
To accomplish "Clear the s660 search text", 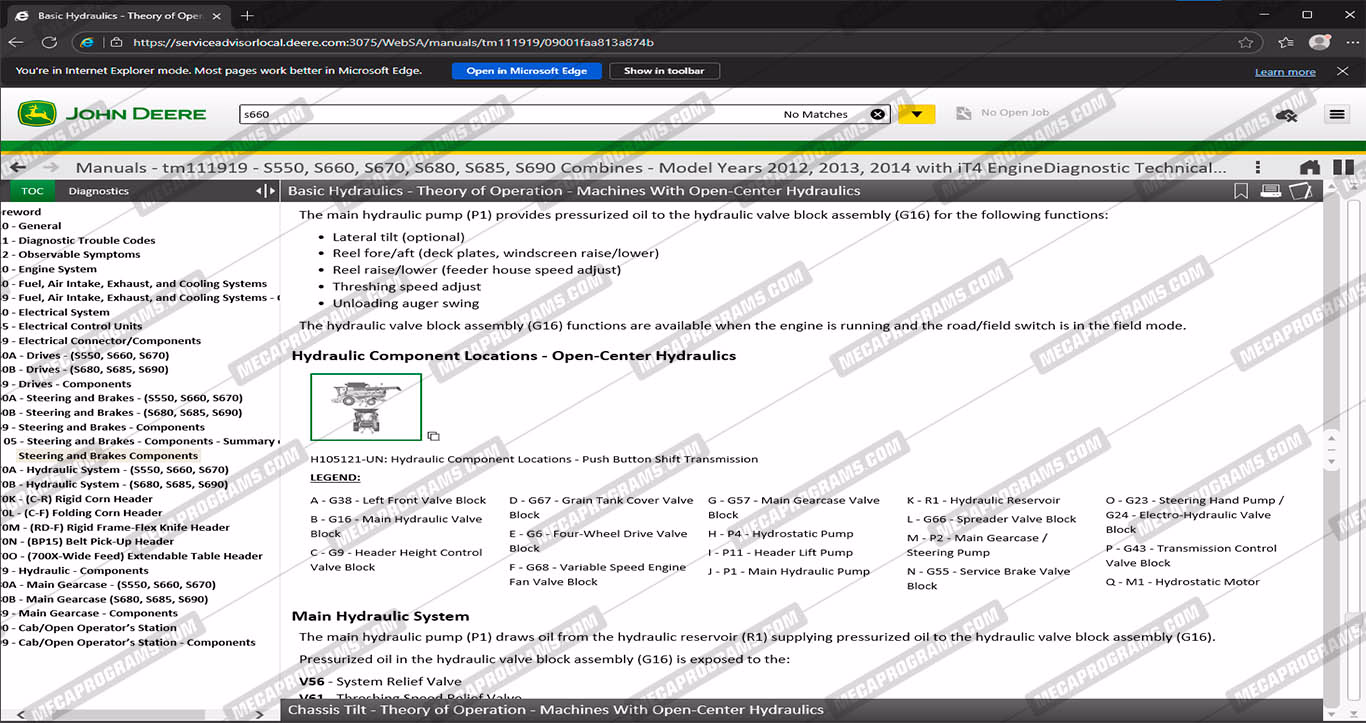I will point(877,114).
